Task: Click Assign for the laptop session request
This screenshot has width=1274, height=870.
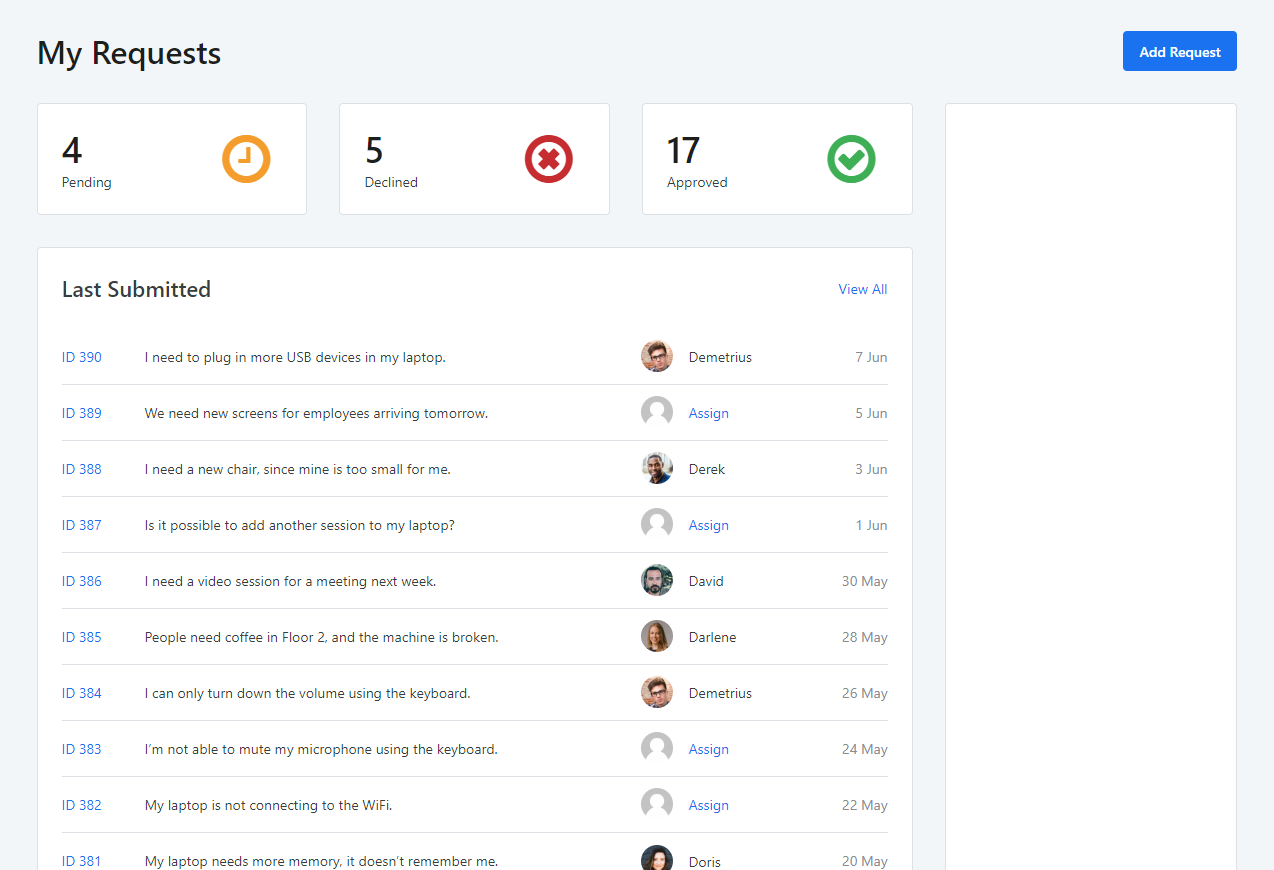Action: coord(708,525)
